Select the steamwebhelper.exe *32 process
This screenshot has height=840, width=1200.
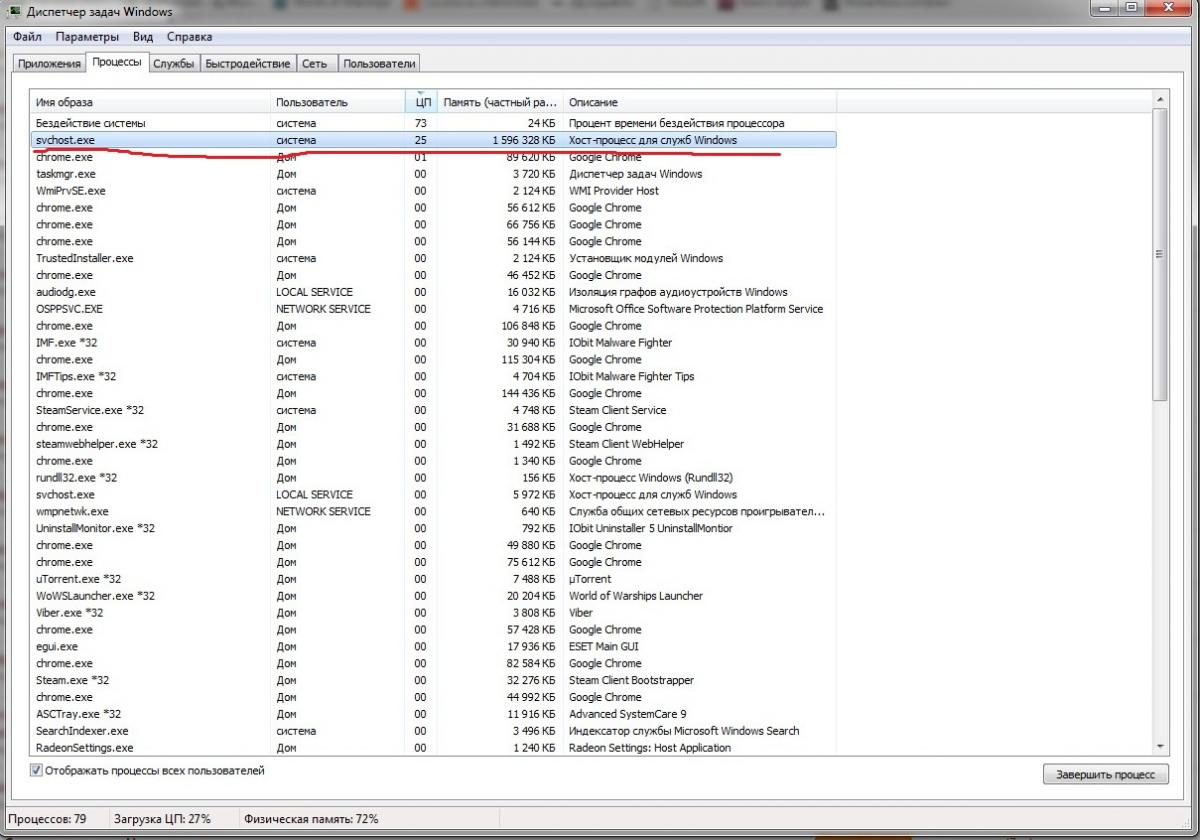tap(434, 444)
